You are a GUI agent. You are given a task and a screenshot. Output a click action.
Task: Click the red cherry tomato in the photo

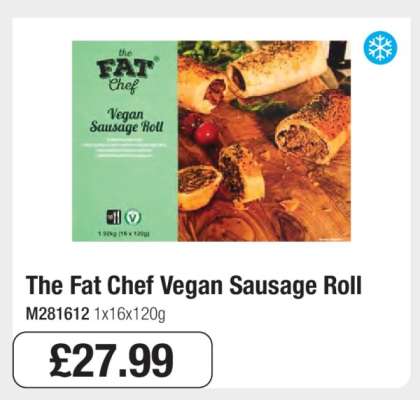tap(207, 133)
